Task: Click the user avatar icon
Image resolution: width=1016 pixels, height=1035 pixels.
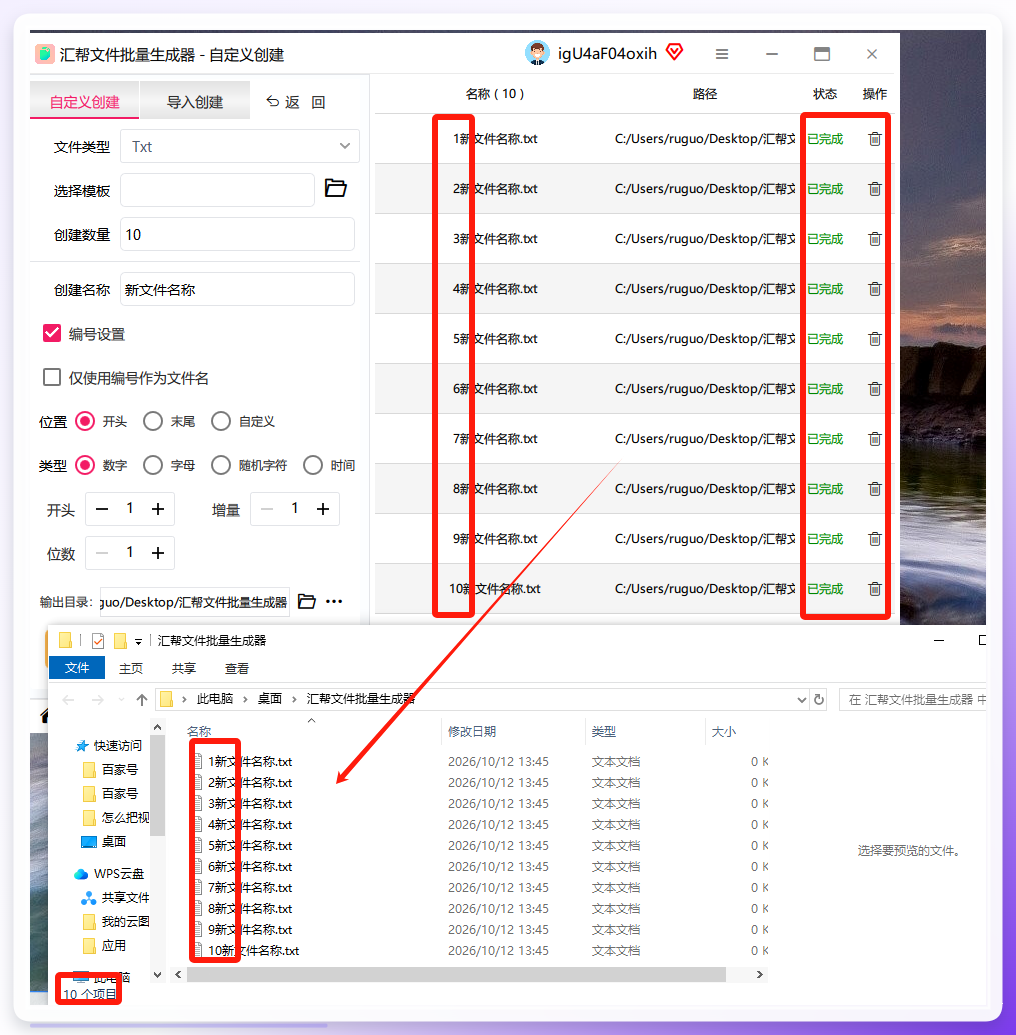Action: tap(537, 53)
